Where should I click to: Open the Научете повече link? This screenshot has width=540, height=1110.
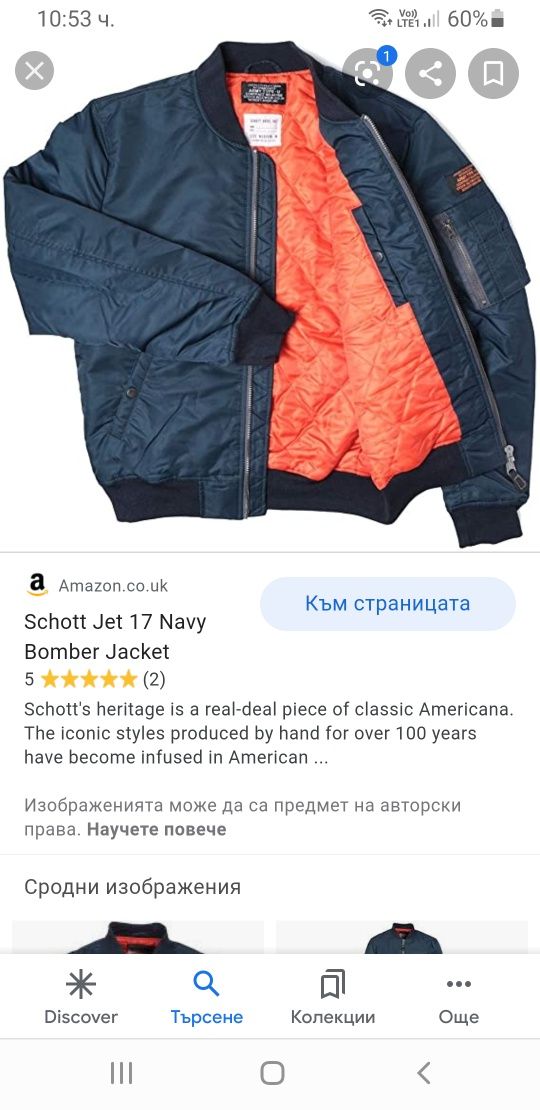pos(156,829)
